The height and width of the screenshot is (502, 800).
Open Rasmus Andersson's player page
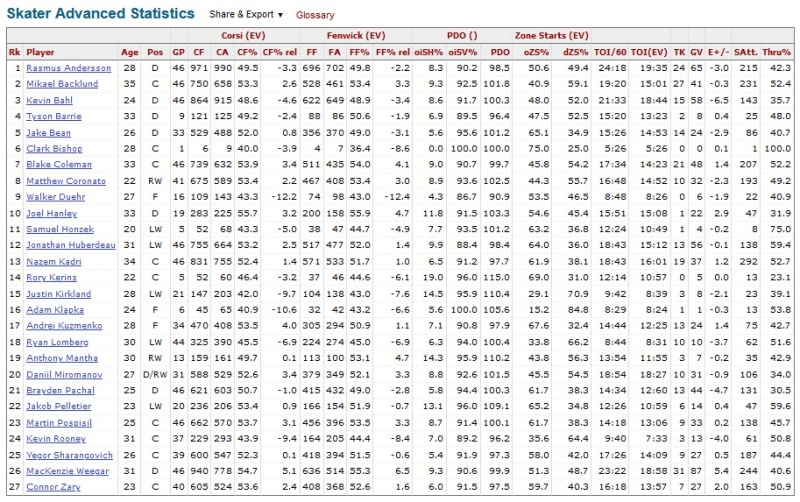(x=68, y=68)
